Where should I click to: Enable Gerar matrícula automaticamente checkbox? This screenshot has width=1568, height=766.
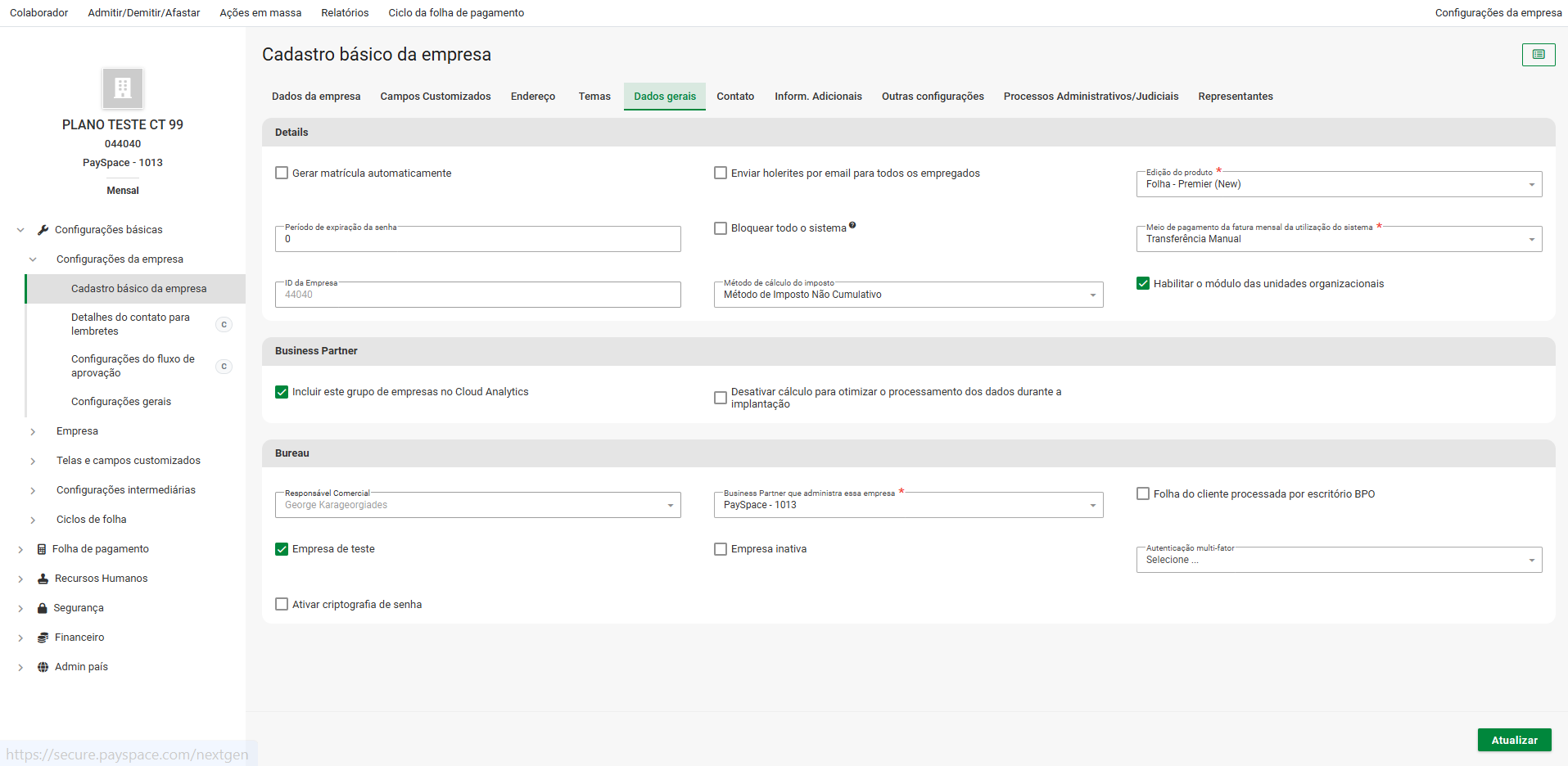[x=282, y=173]
